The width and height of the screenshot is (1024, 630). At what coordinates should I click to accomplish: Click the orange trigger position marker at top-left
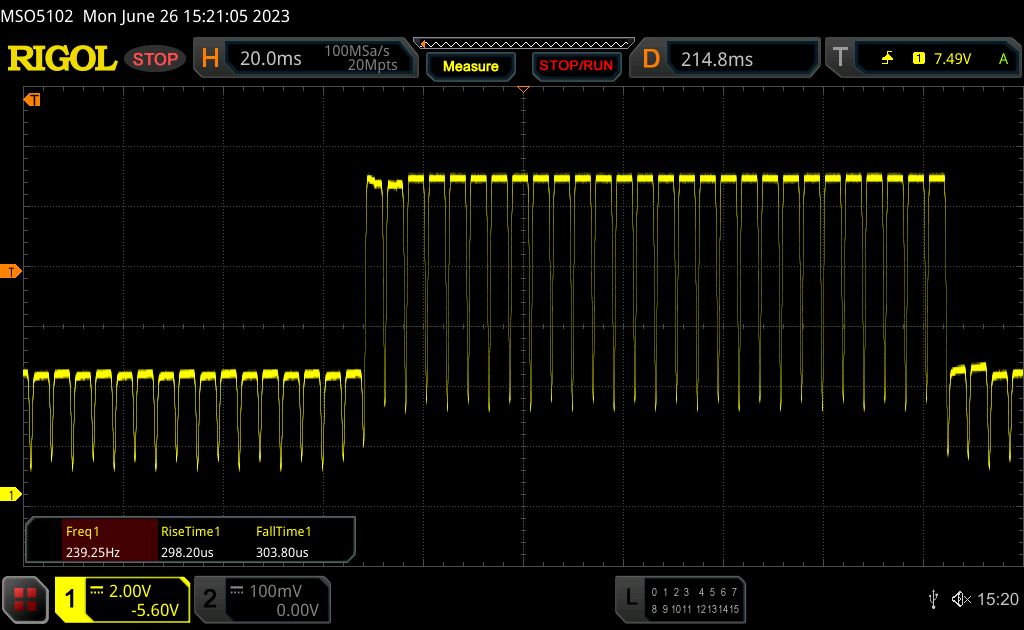point(32,100)
